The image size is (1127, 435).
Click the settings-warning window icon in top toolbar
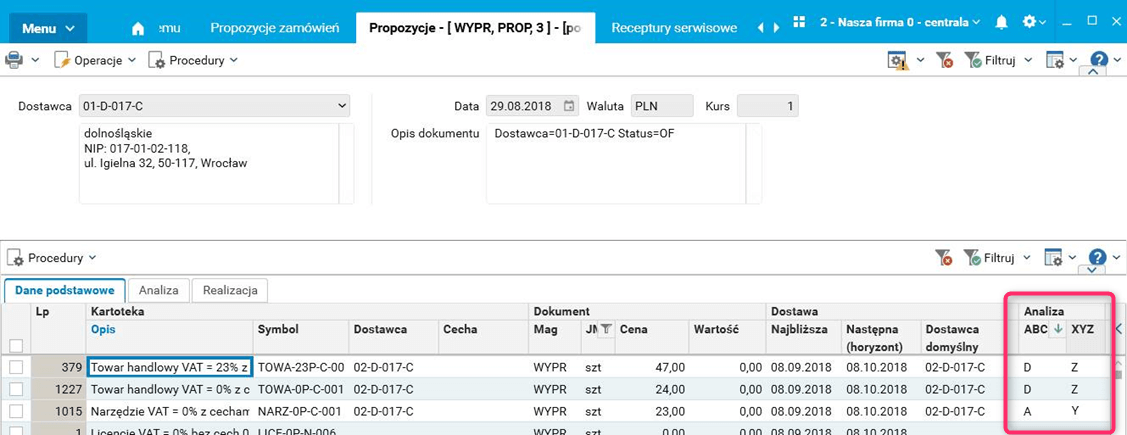tap(898, 60)
